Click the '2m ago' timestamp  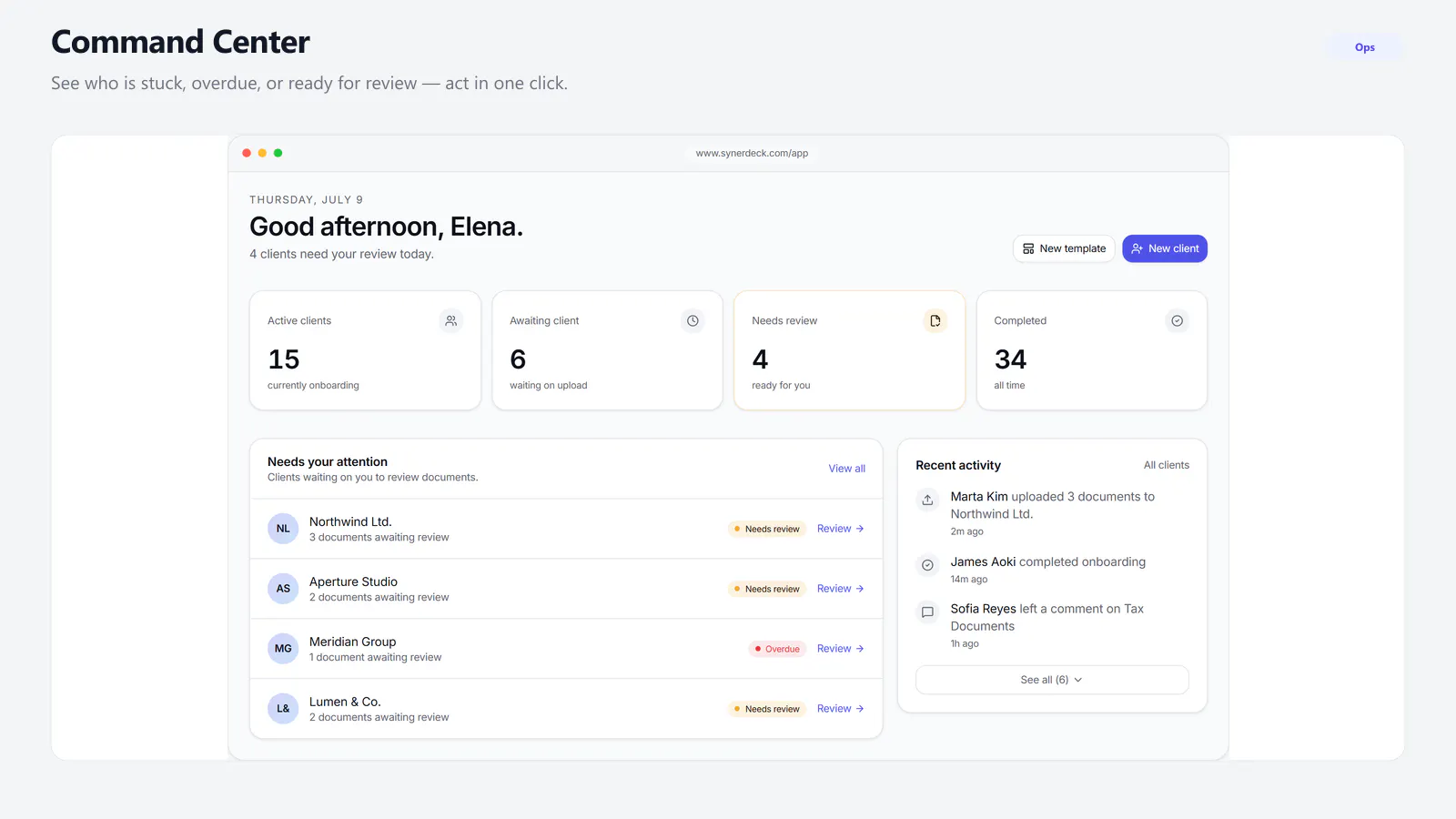967,531
